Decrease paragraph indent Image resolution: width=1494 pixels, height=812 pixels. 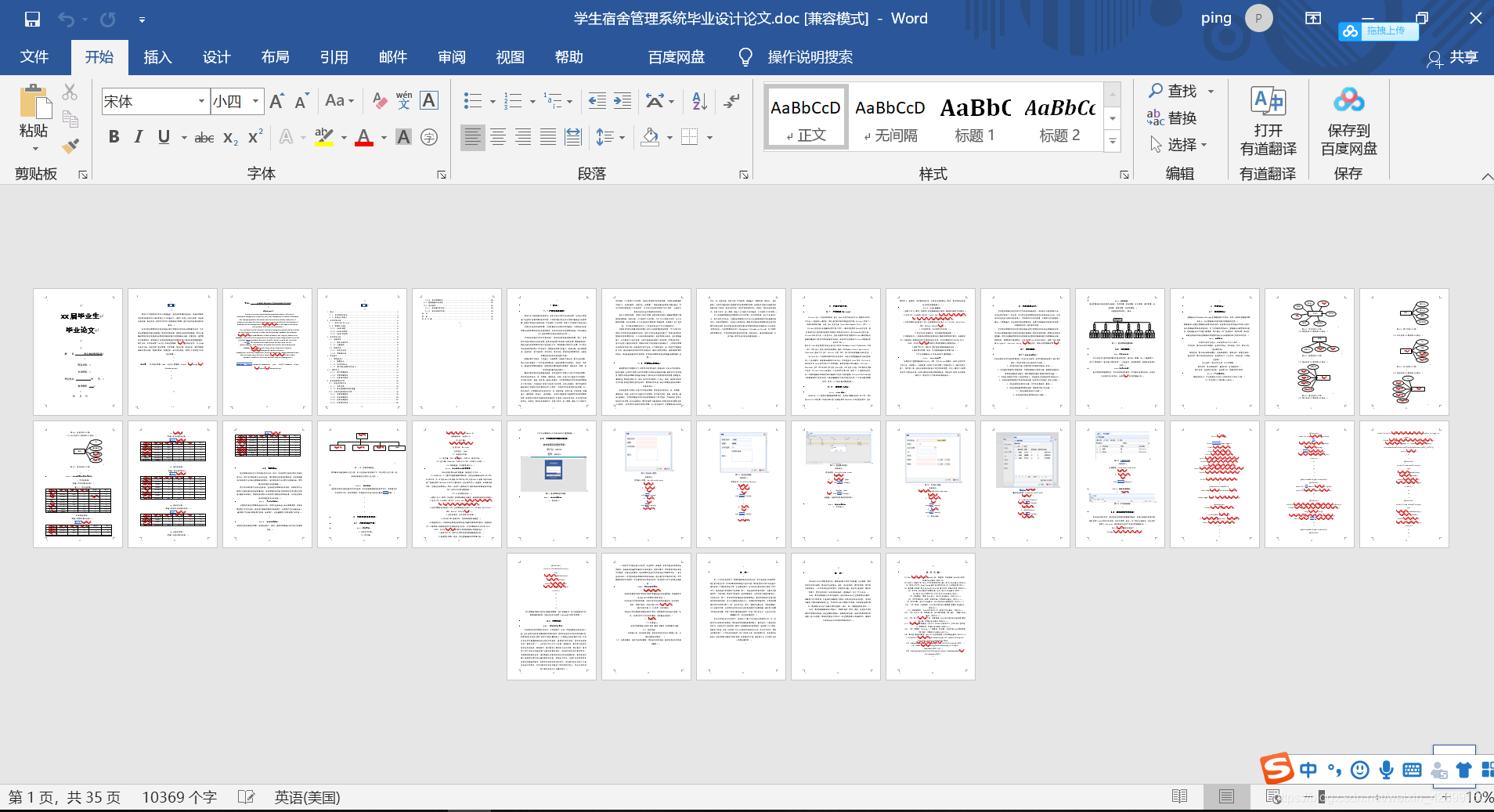click(x=597, y=101)
